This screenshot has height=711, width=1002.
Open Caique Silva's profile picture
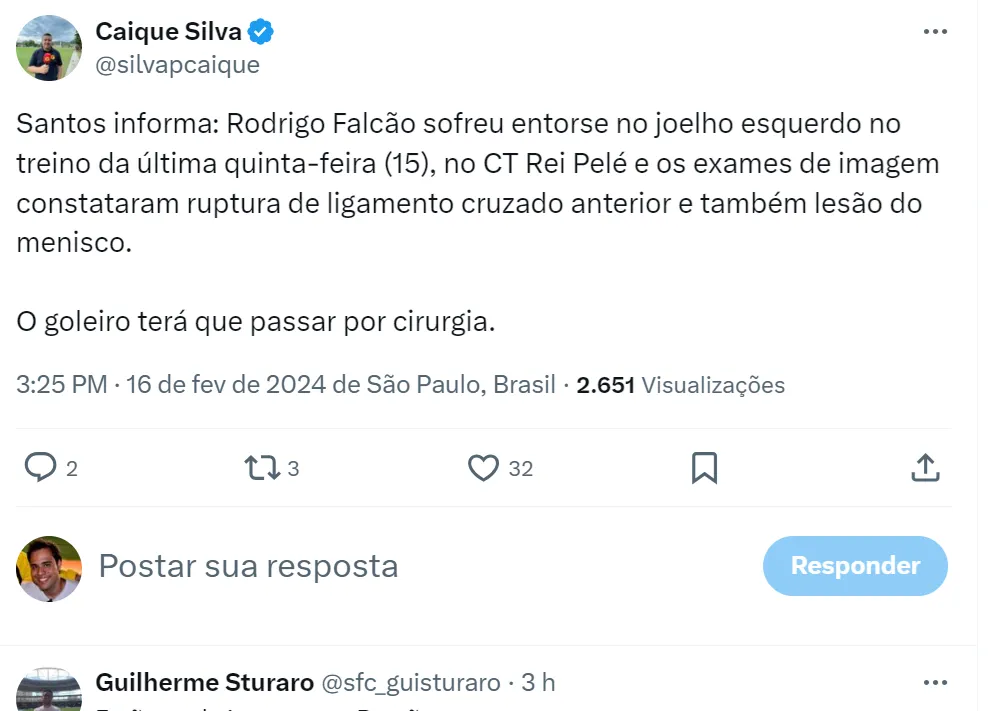pyautogui.click(x=49, y=48)
